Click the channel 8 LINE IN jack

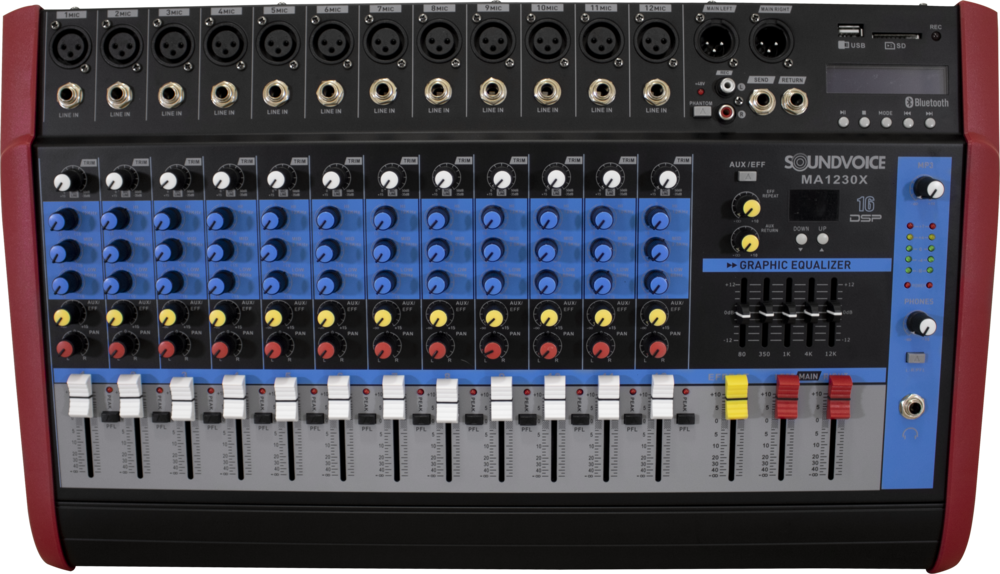tap(438, 91)
